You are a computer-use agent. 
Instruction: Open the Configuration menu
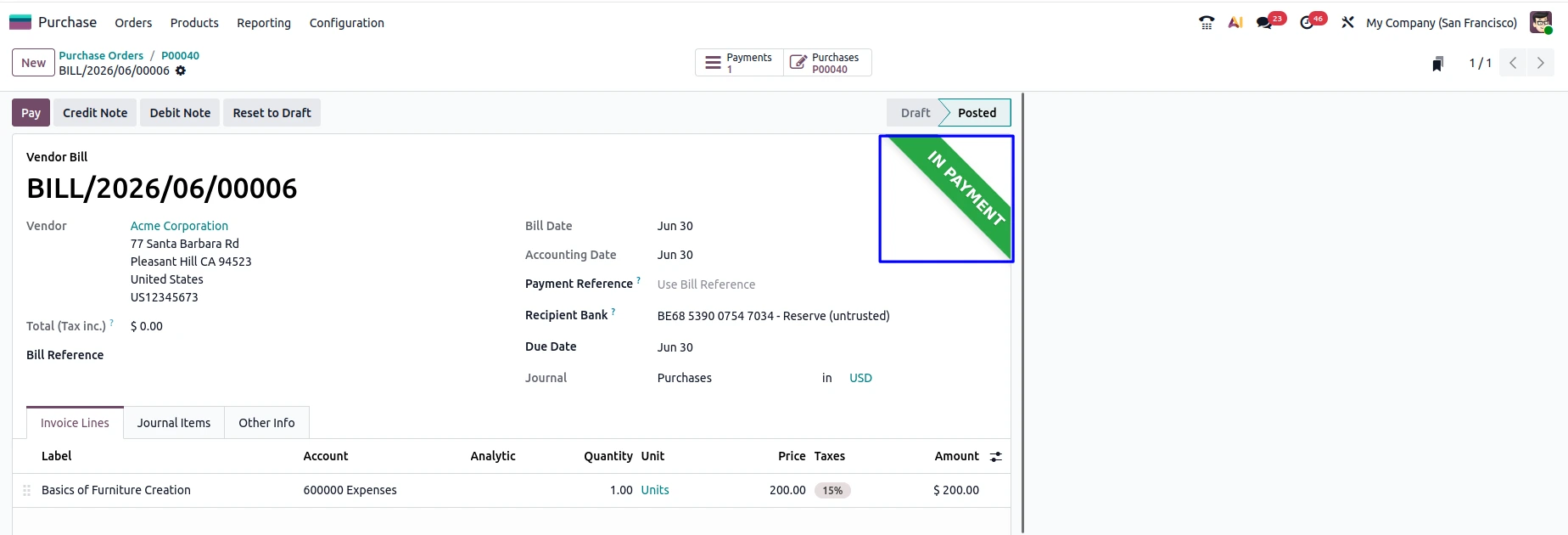pyautogui.click(x=347, y=23)
